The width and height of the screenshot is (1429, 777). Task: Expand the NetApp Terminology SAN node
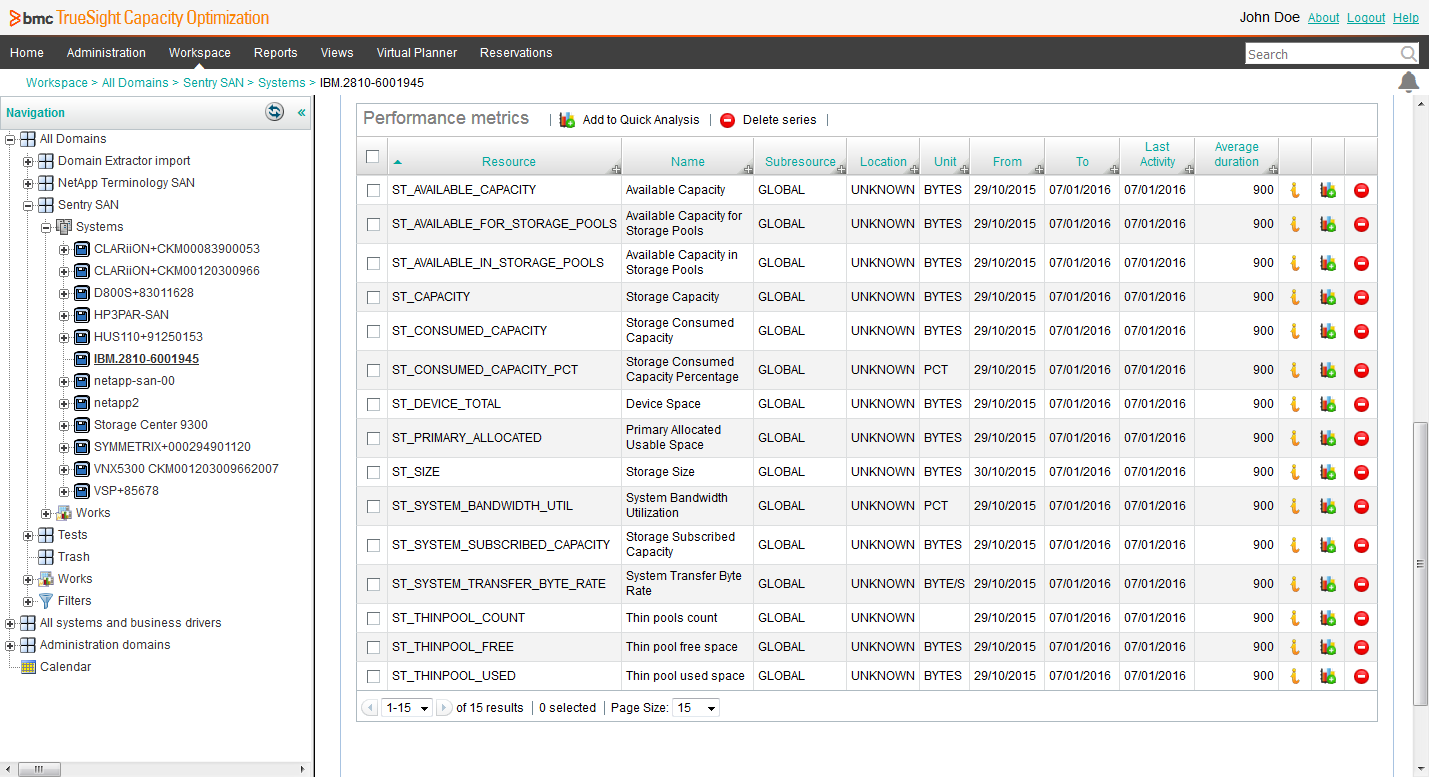[x=28, y=183]
